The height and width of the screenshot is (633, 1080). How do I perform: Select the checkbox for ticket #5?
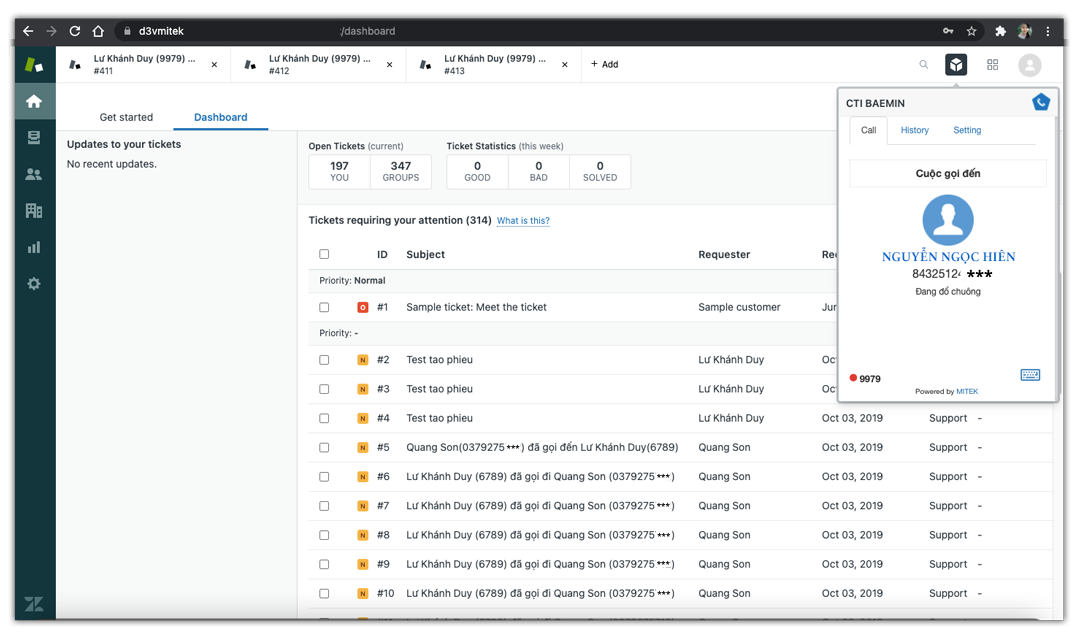(x=324, y=447)
